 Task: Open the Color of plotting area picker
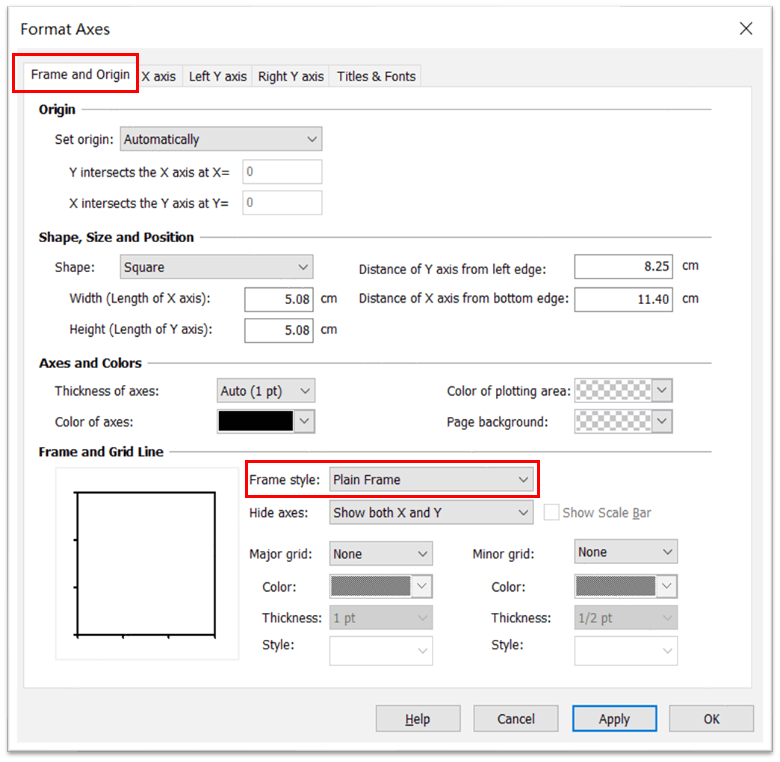click(622, 391)
